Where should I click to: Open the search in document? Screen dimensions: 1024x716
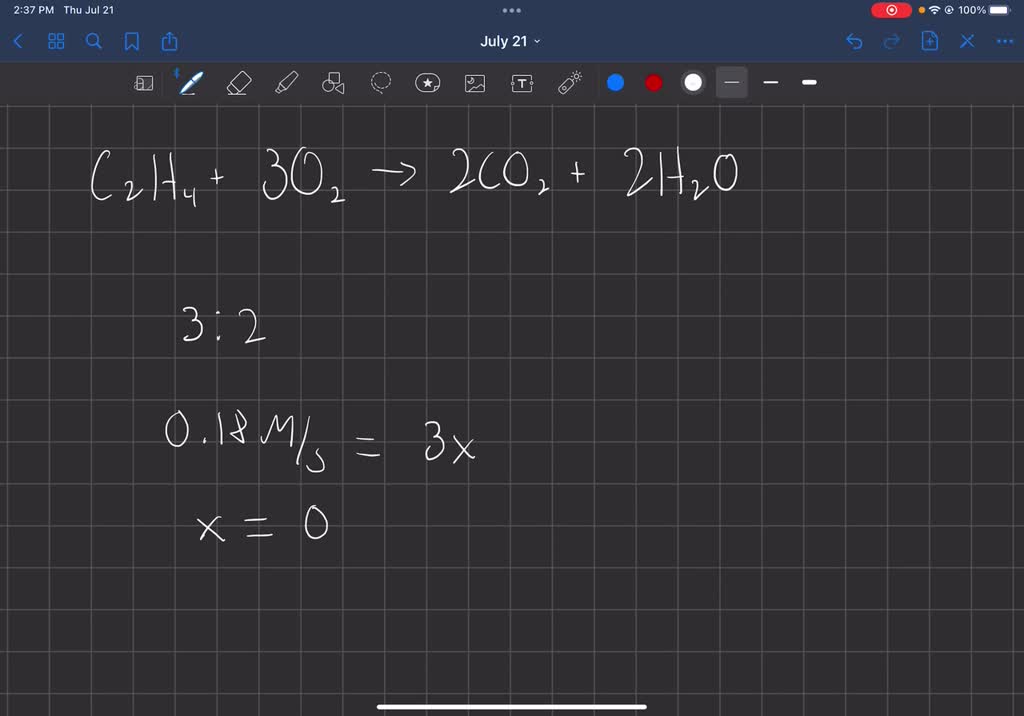[x=93, y=41]
